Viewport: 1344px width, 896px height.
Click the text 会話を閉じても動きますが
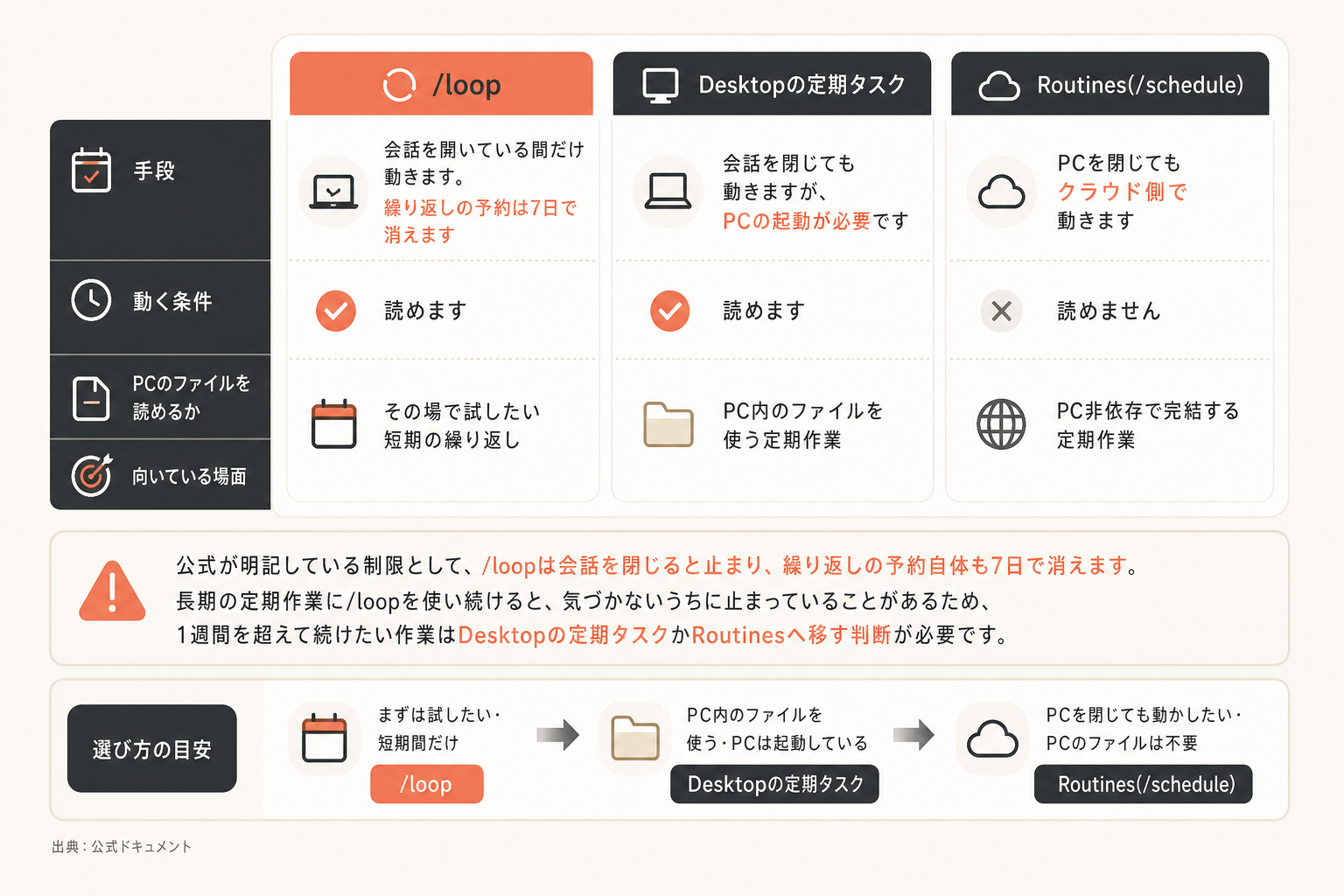pyautogui.click(x=788, y=177)
